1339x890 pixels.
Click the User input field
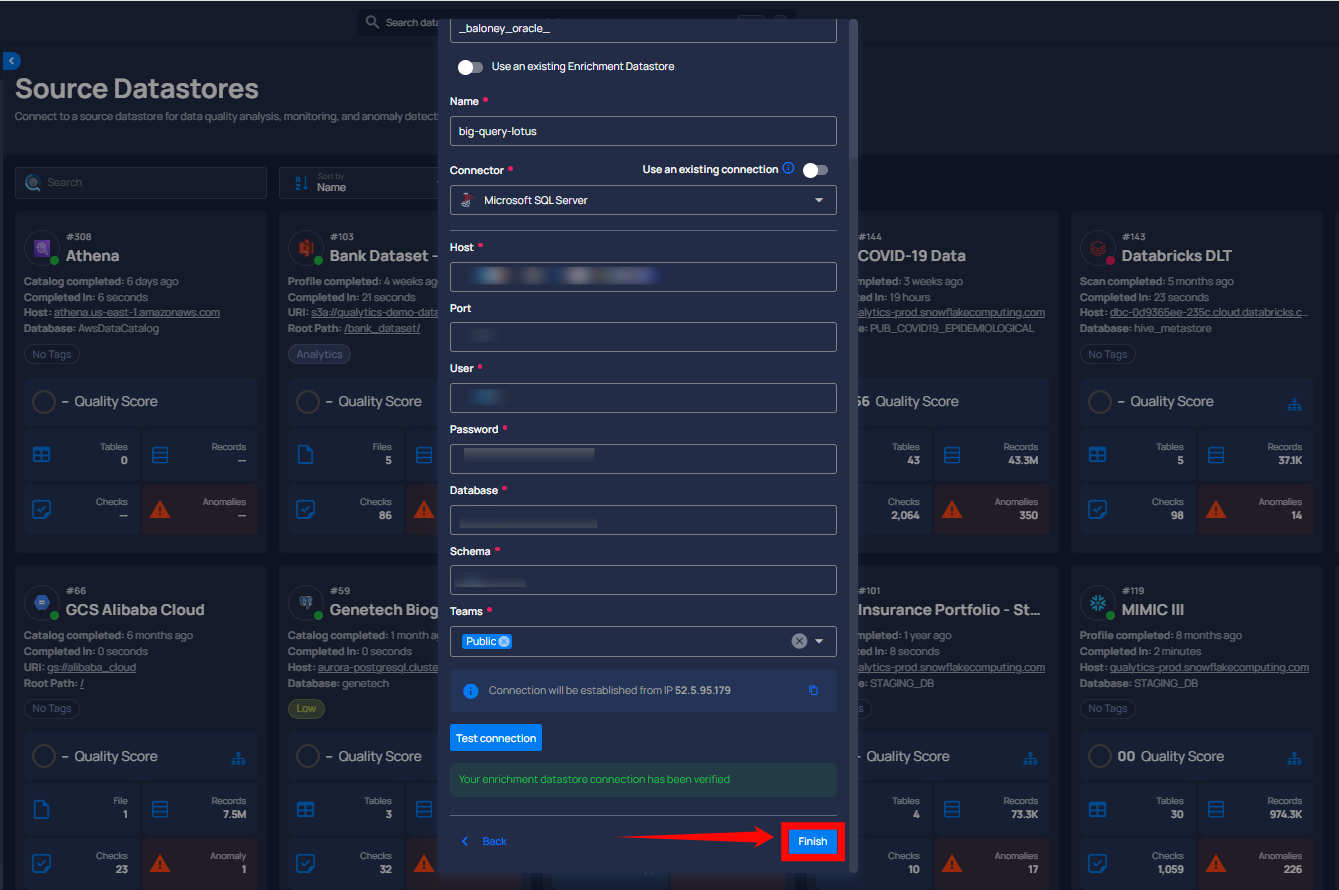tap(643, 398)
